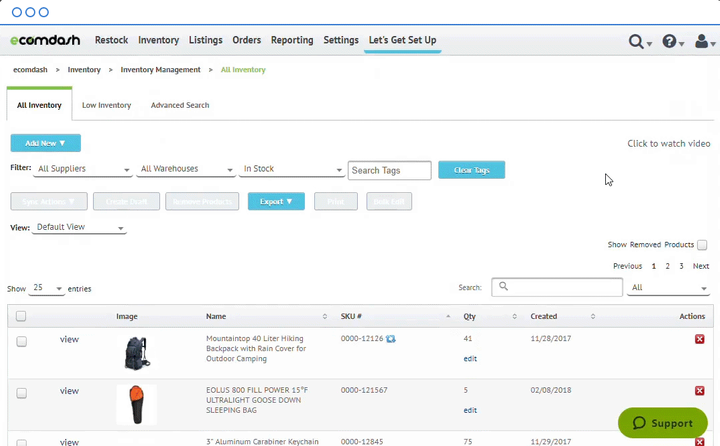Click the table Search input field
The width and height of the screenshot is (720, 446).
click(x=556, y=287)
